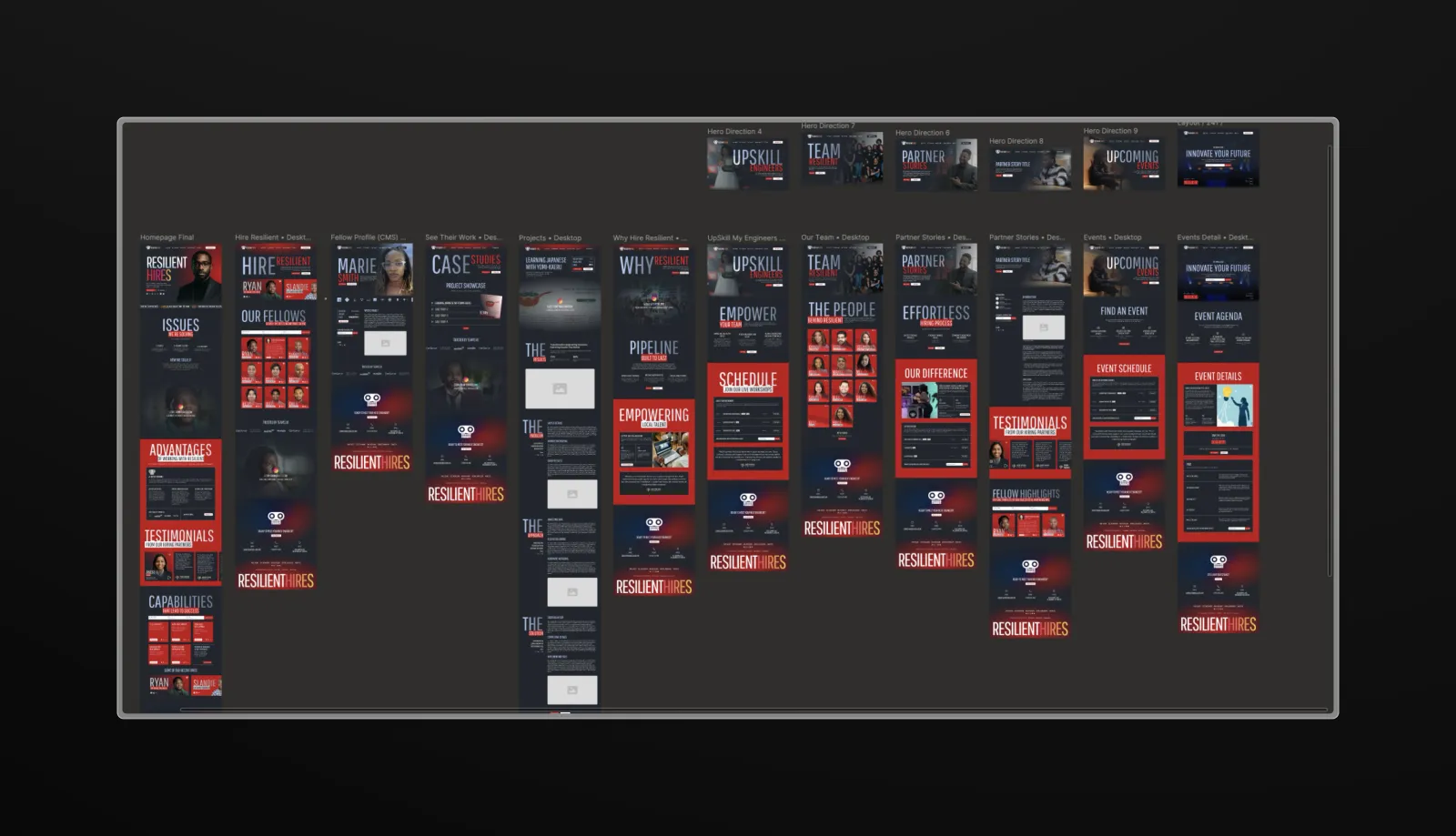
Task: Click the "EVENT DETAILS" heading in Events Detail
Action: pyautogui.click(x=1218, y=376)
